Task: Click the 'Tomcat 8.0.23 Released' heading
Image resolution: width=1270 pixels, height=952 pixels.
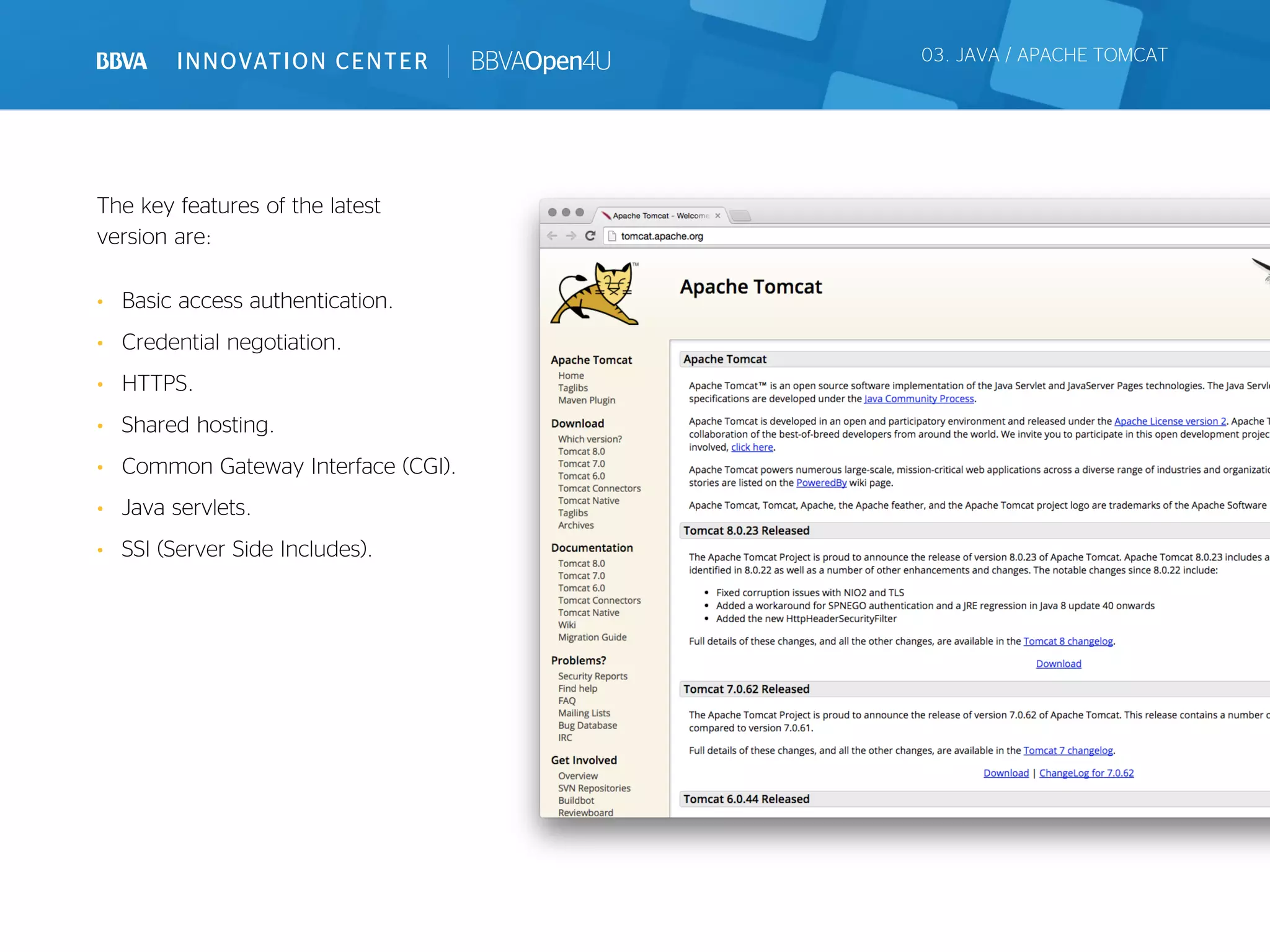Action: 747,531
